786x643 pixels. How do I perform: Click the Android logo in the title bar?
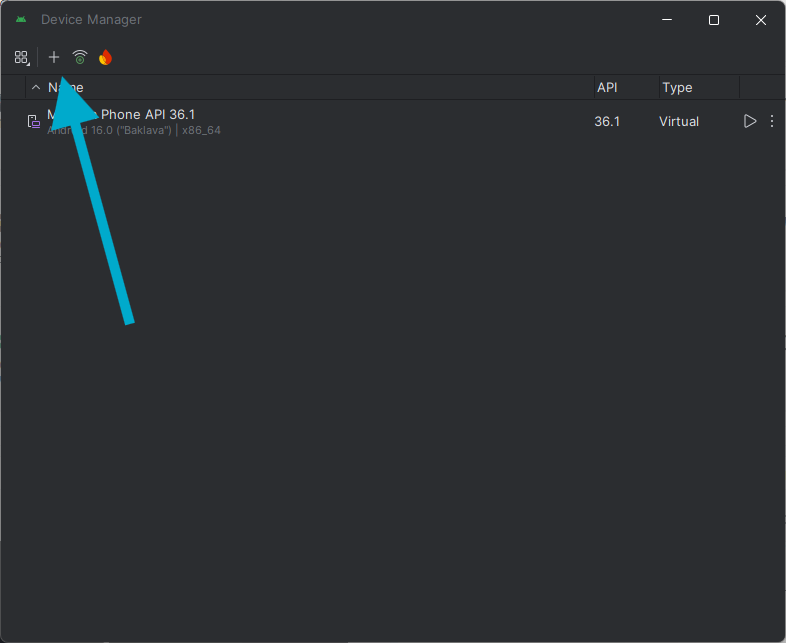[x=21, y=20]
